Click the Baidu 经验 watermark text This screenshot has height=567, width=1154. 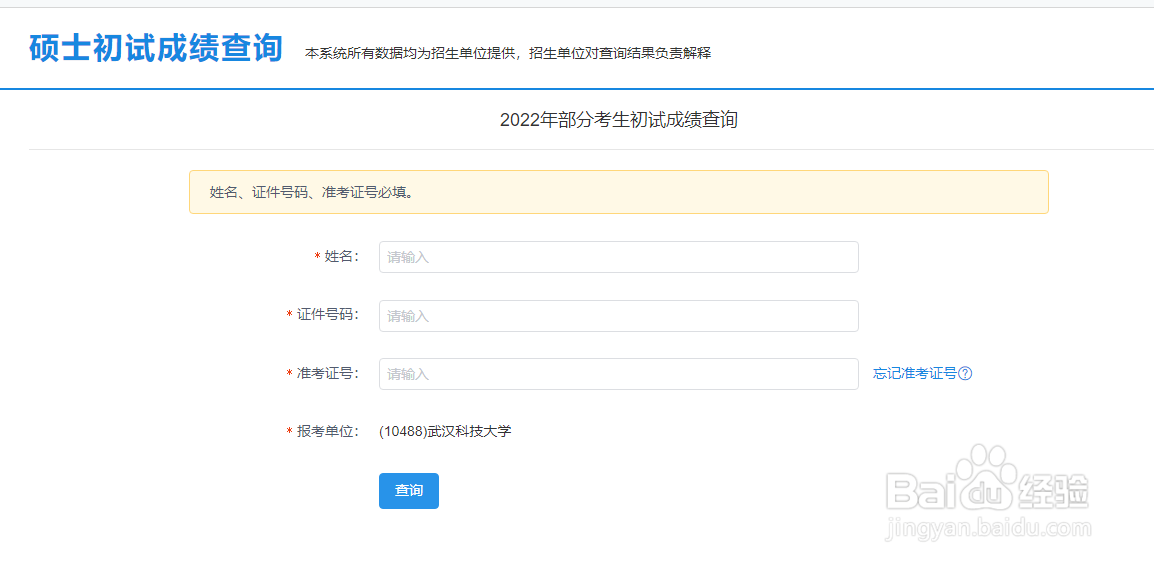coord(1055,491)
